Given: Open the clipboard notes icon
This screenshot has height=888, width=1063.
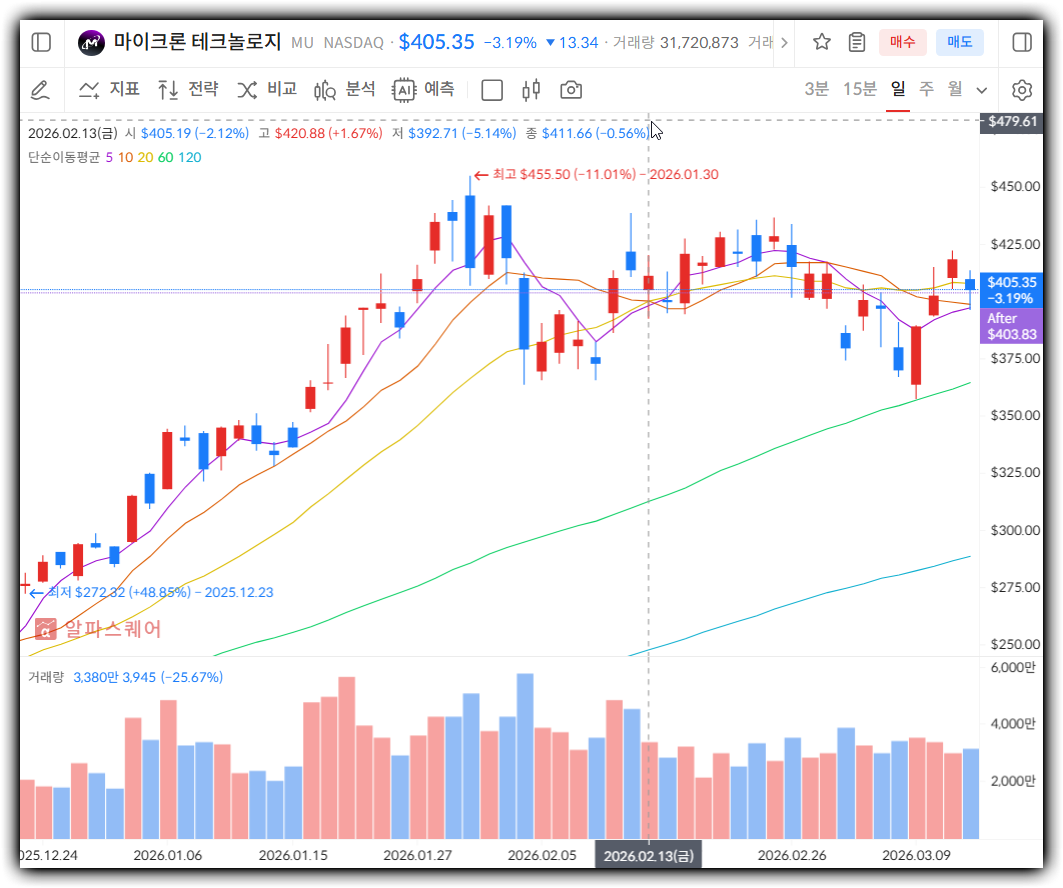Looking at the screenshot, I should point(856,42).
